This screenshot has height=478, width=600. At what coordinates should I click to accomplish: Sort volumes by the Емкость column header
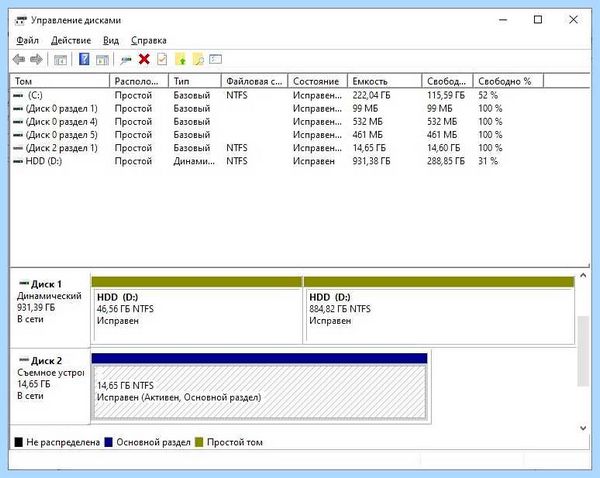[x=385, y=81]
